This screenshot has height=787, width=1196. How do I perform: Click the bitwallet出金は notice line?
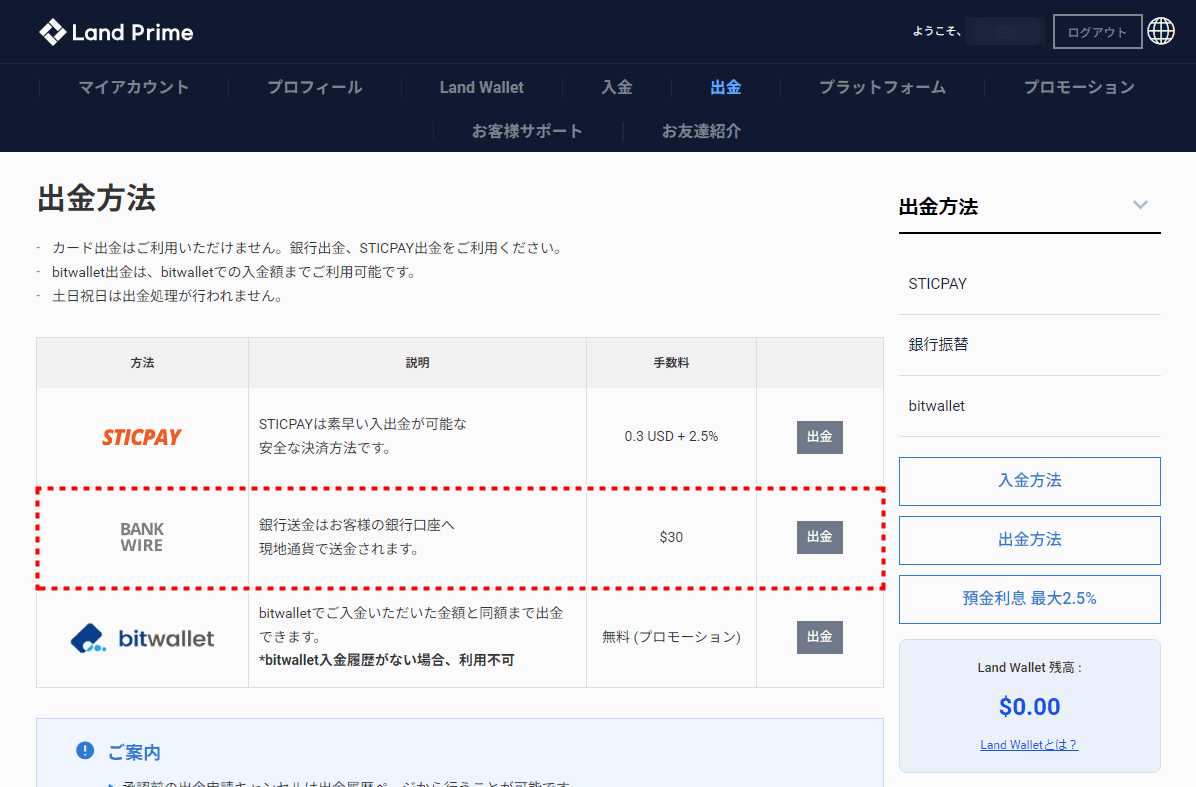[x=235, y=272]
